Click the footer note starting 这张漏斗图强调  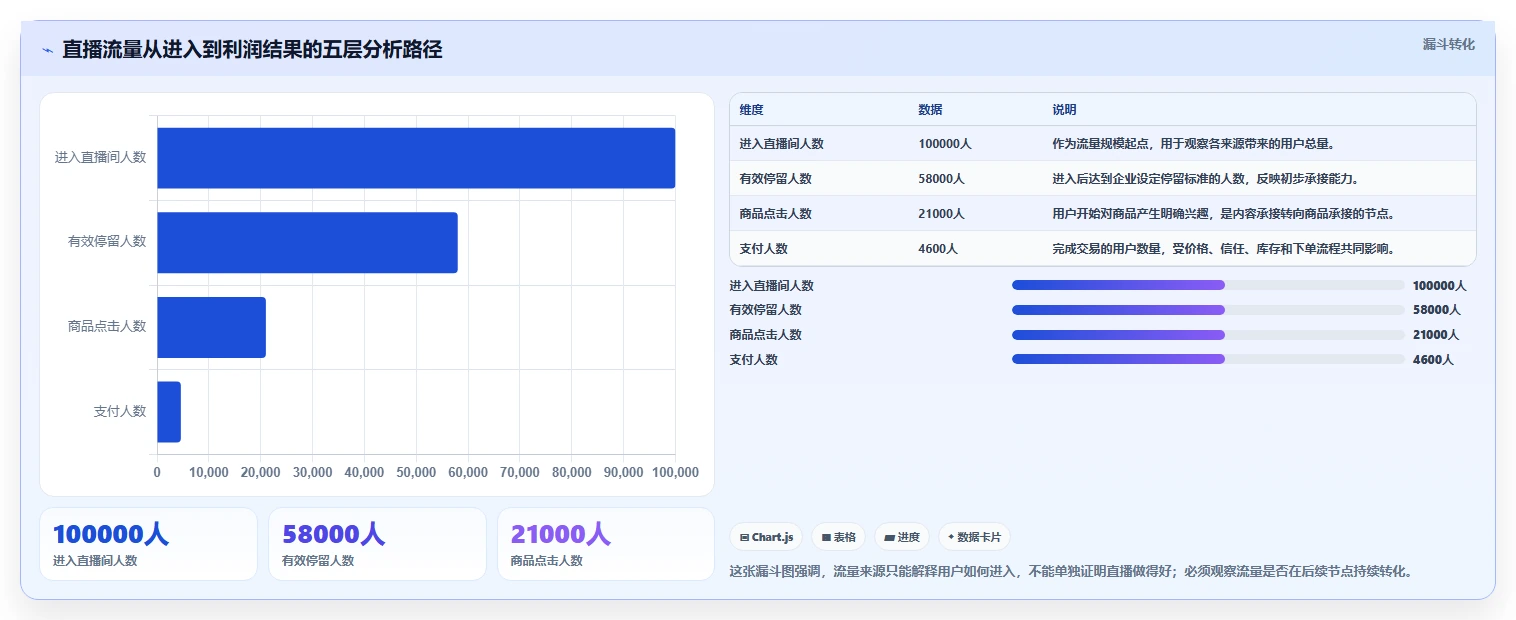(1073, 572)
